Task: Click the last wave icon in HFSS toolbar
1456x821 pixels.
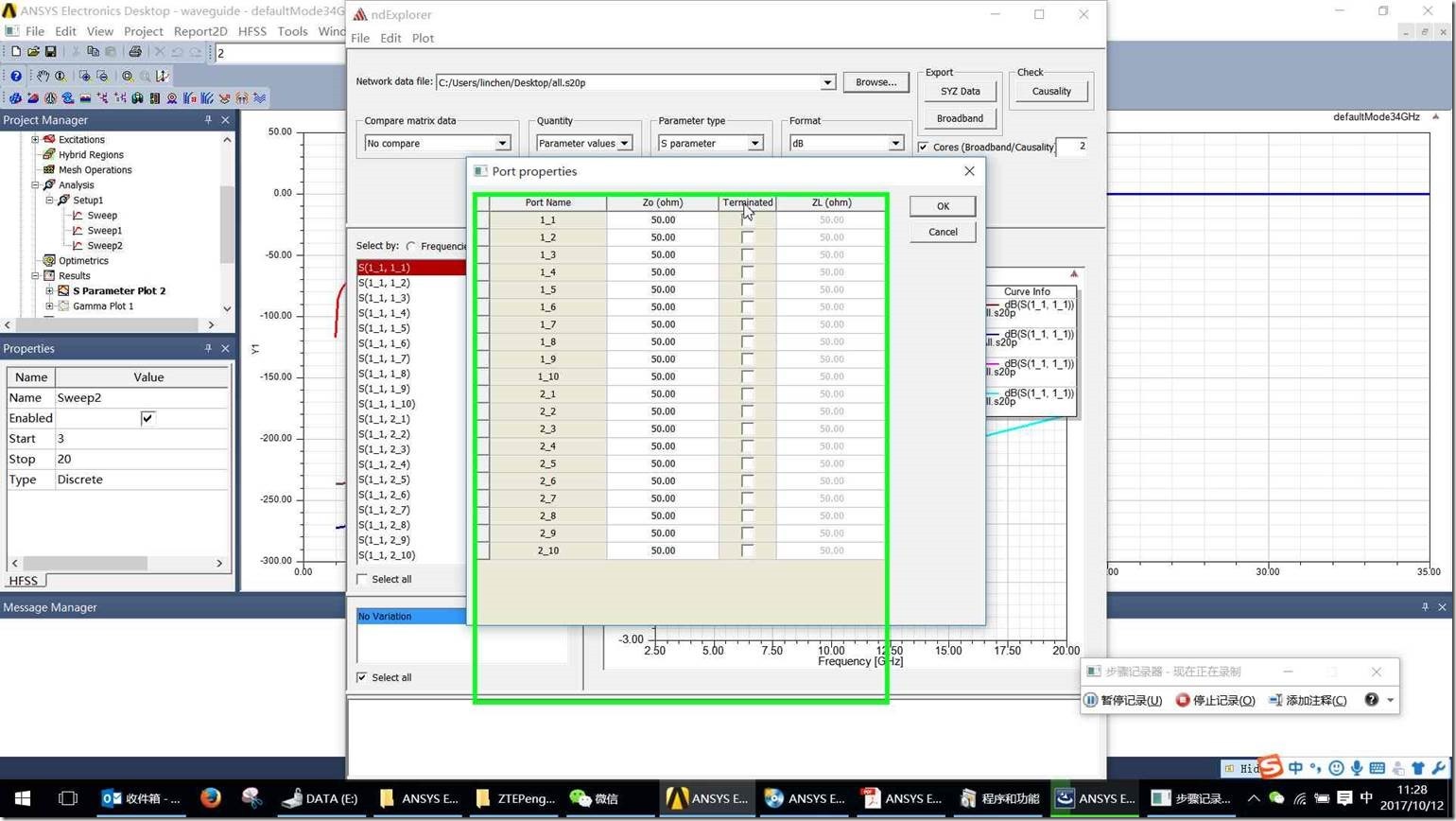Action: (259, 98)
